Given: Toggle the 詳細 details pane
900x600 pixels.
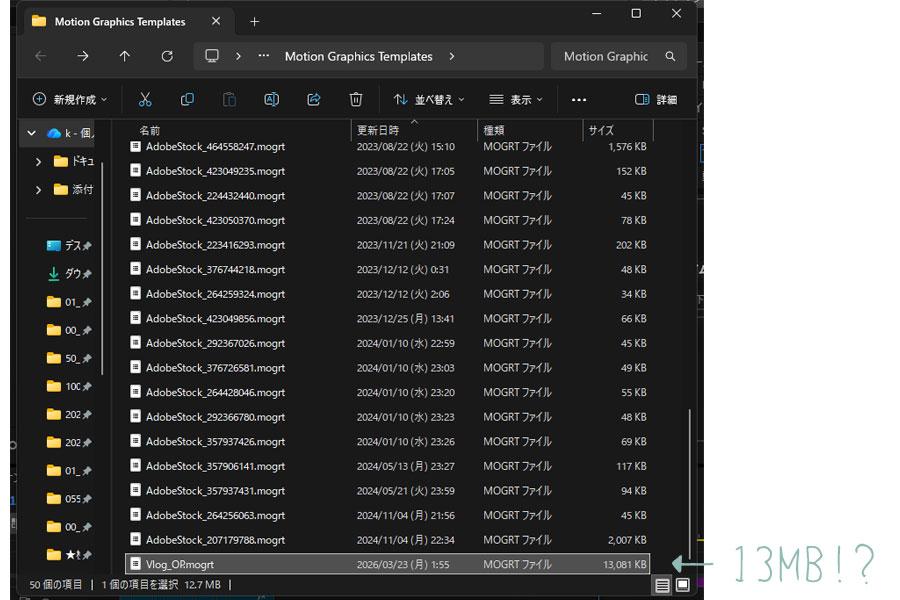Looking at the screenshot, I should coord(656,99).
